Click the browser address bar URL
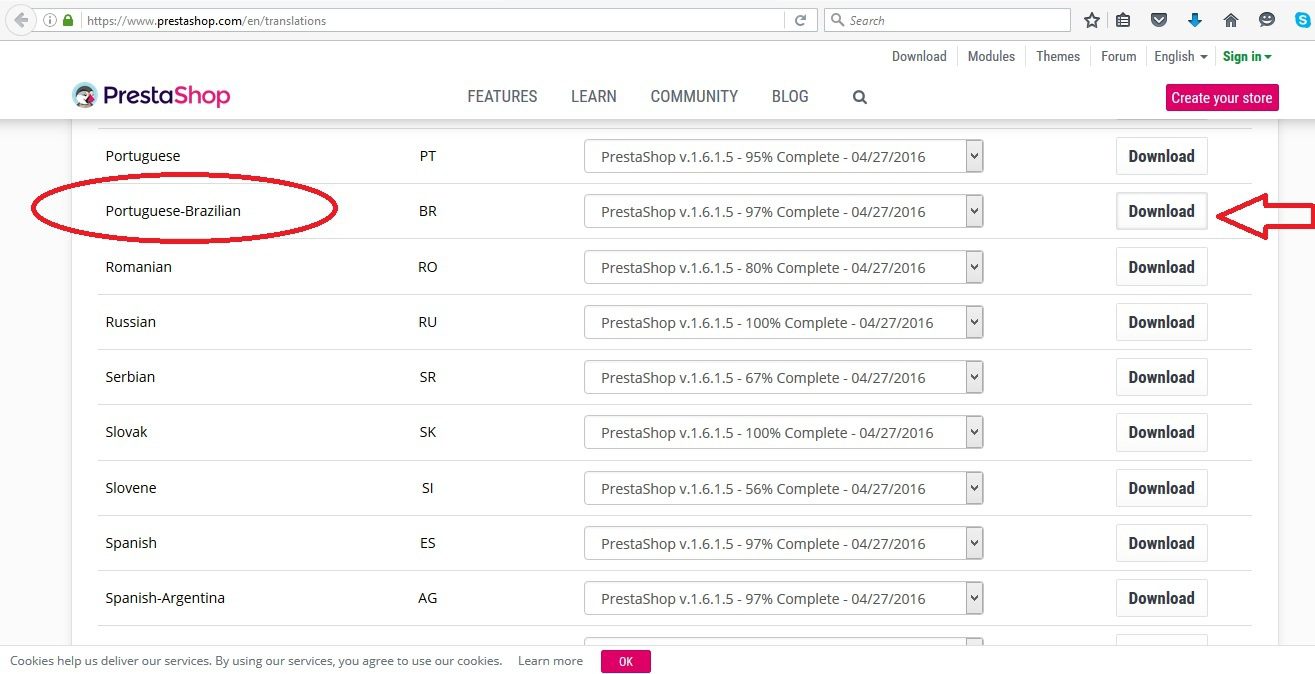Viewport: 1315px width, 674px height. coord(205,20)
